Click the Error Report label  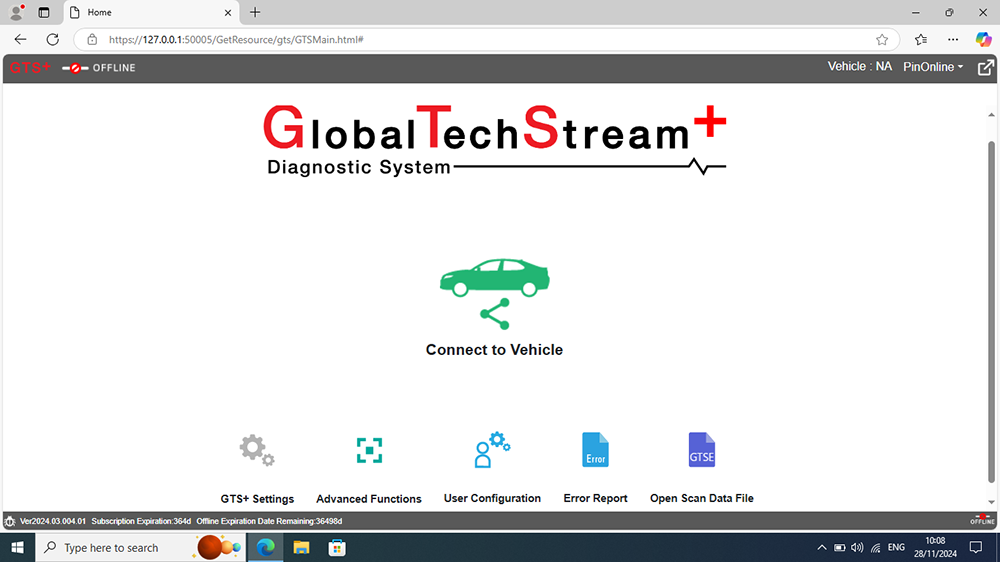pyautogui.click(x=595, y=498)
